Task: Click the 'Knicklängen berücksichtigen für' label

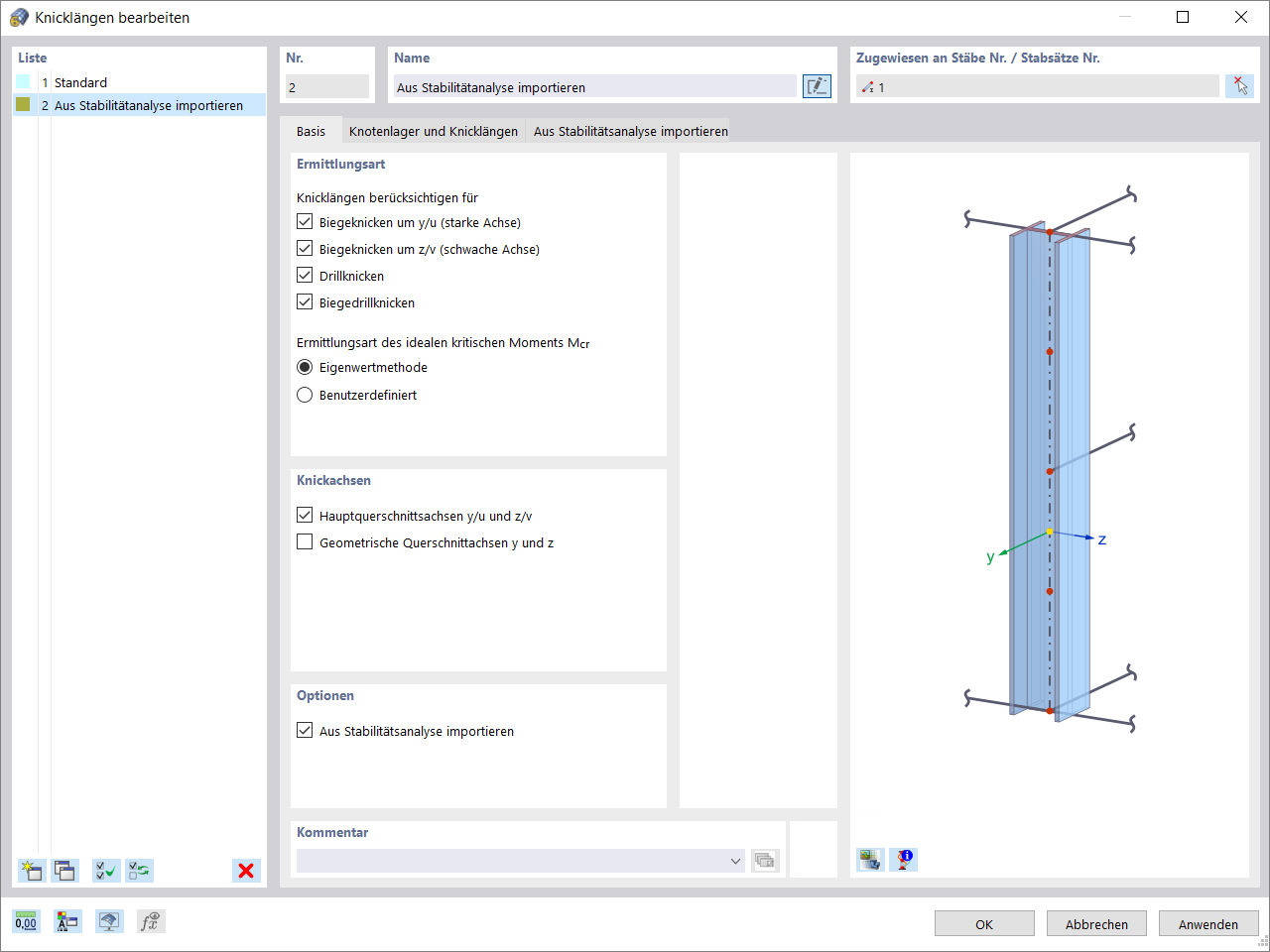Action: tap(387, 197)
